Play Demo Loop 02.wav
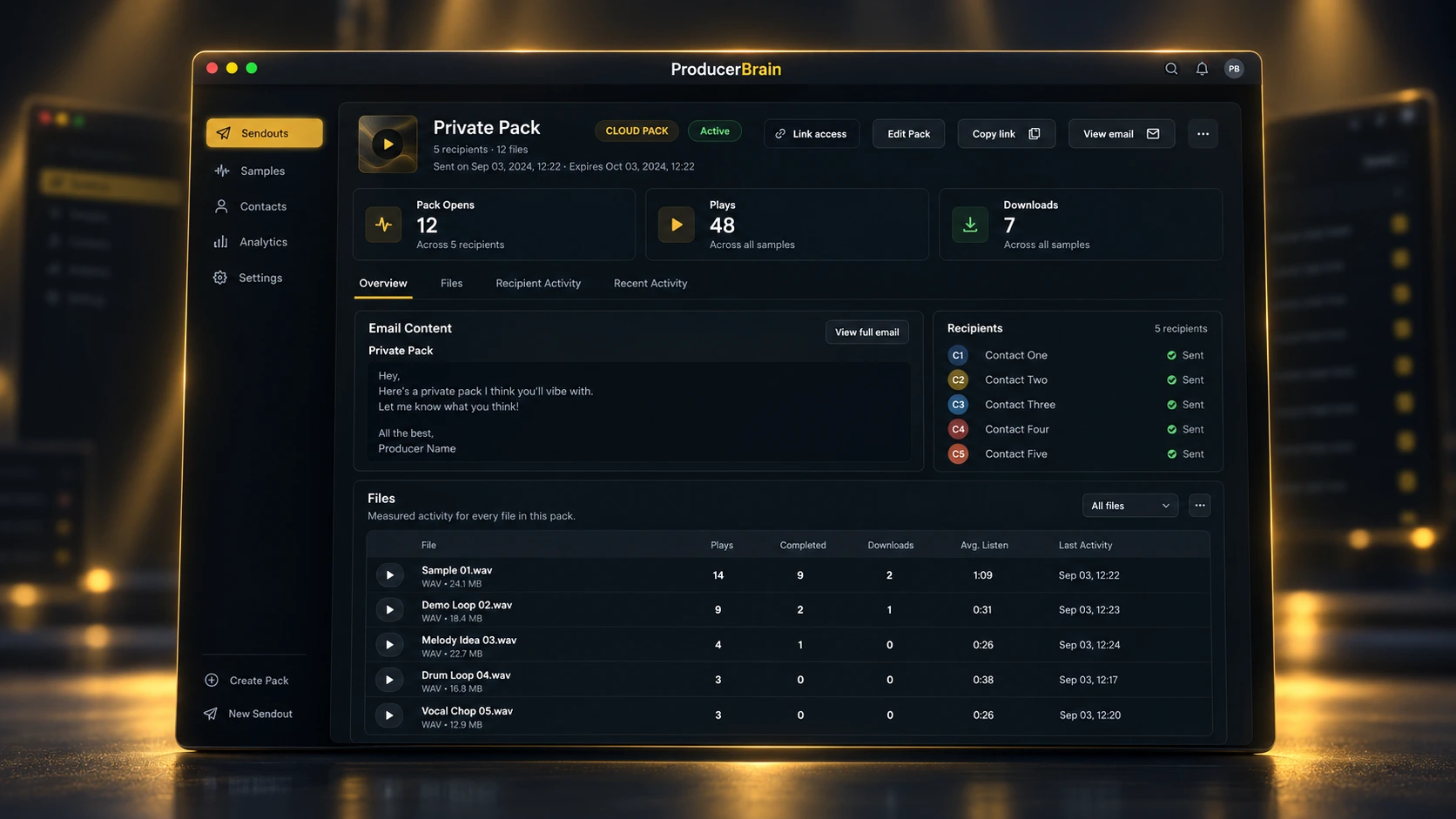Image resolution: width=1456 pixels, height=819 pixels. click(389, 610)
